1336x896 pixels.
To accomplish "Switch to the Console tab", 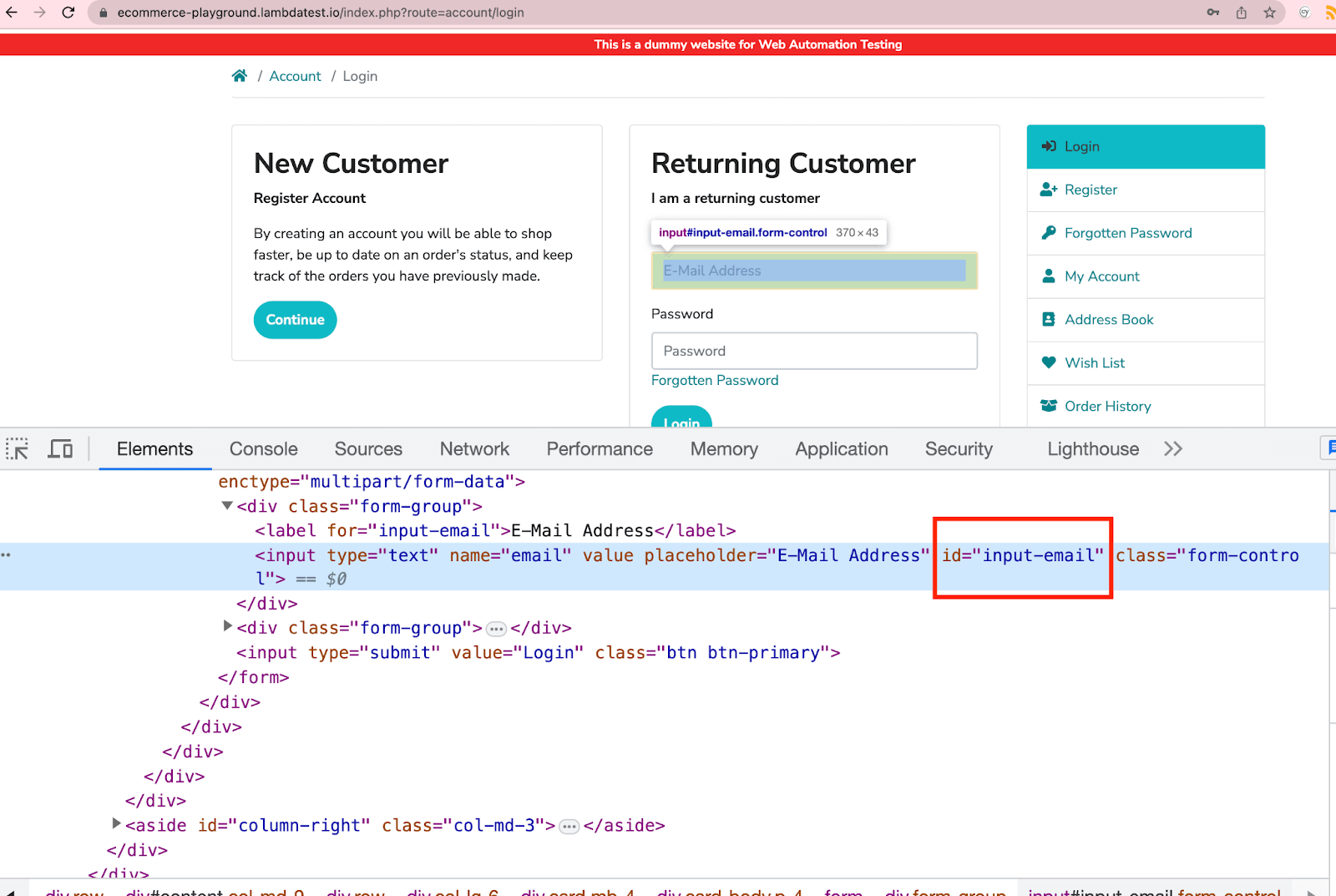I will pyautogui.click(x=263, y=448).
